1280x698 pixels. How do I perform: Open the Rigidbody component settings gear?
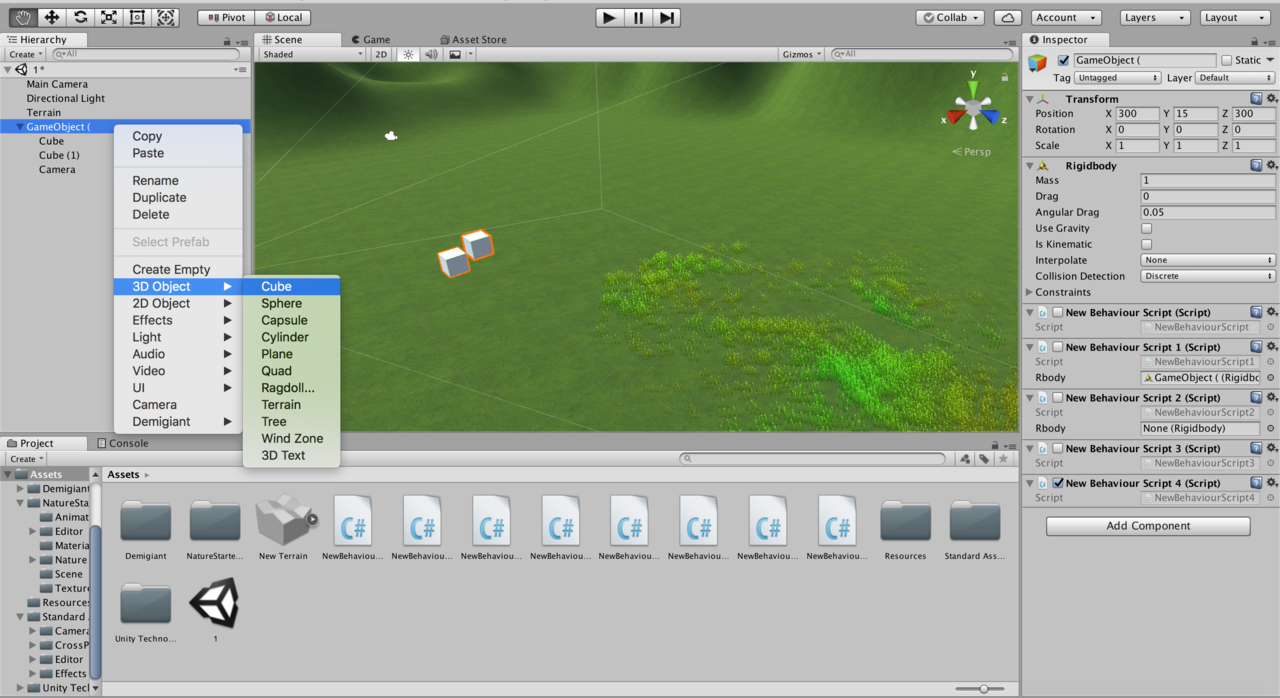[1272, 166]
